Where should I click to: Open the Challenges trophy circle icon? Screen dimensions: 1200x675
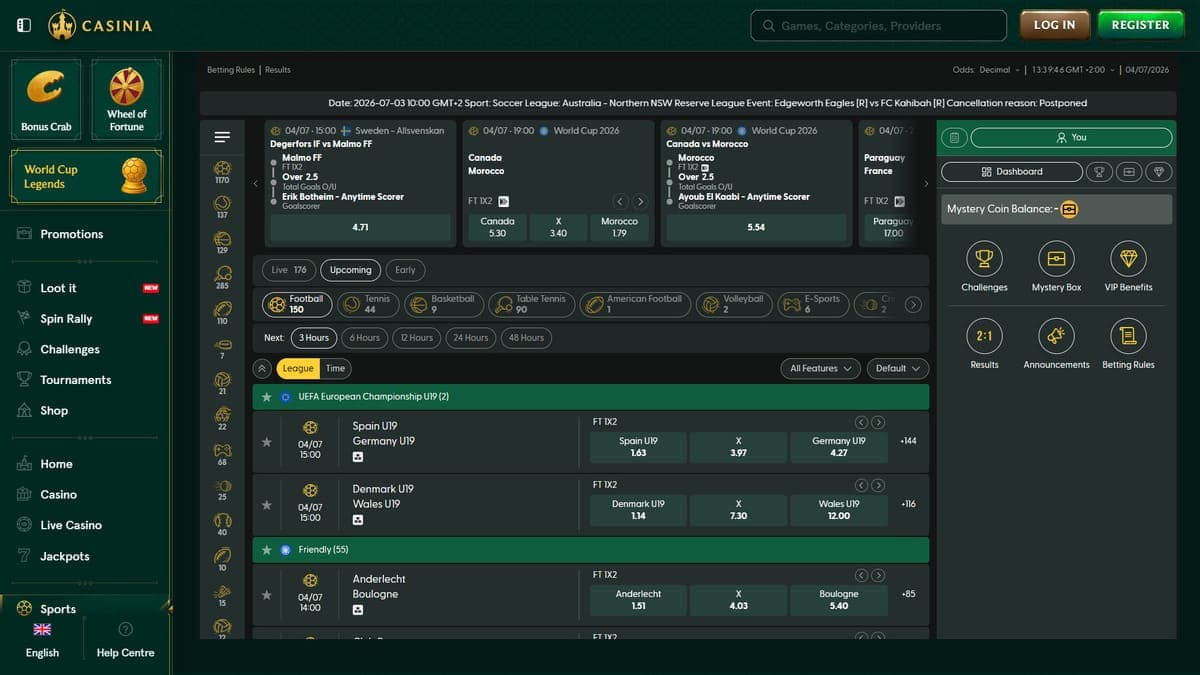click(x=984, y=259)
